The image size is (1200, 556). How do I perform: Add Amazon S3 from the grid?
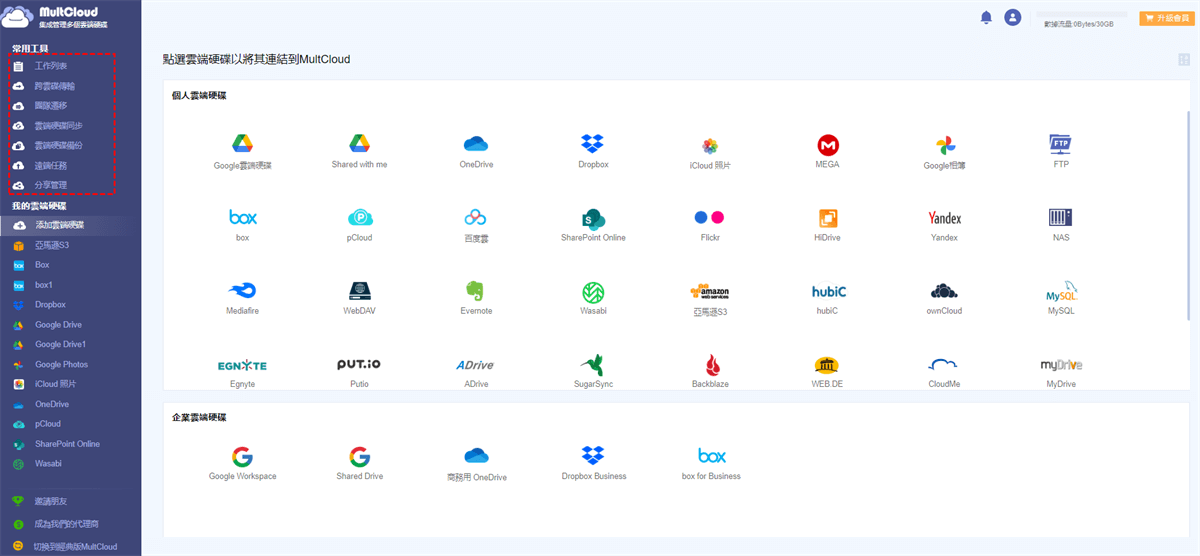pyautogui.click(x=710, y=298)
